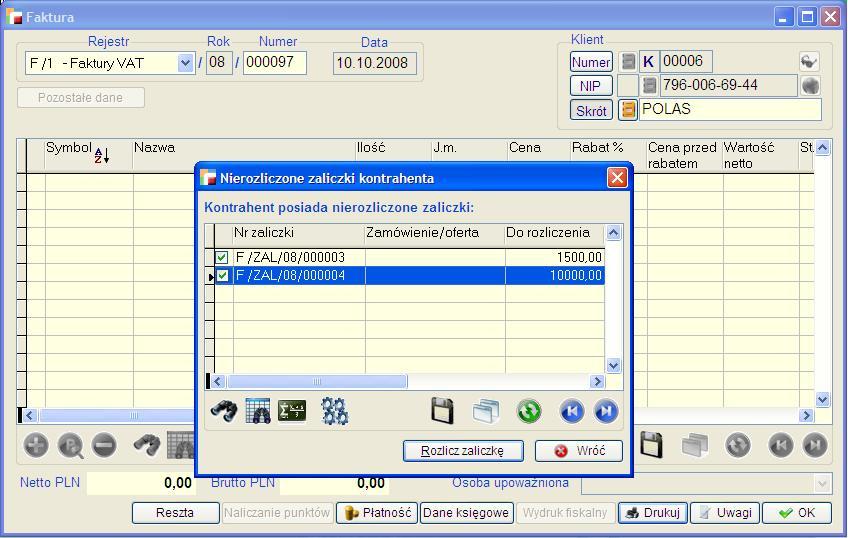Screen dimensions: 848x538
Task: Click the list icon next to client Numer
Action: (628, 62)
